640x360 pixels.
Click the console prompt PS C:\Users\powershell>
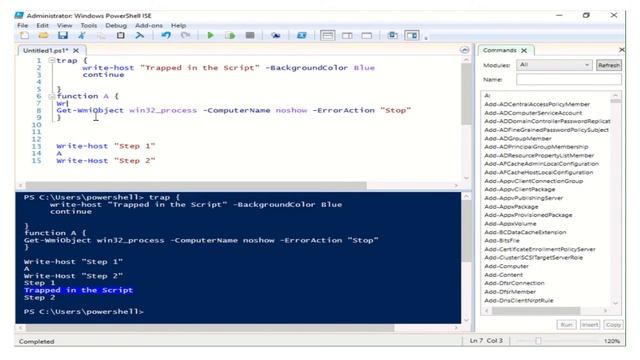pos(84,312)
